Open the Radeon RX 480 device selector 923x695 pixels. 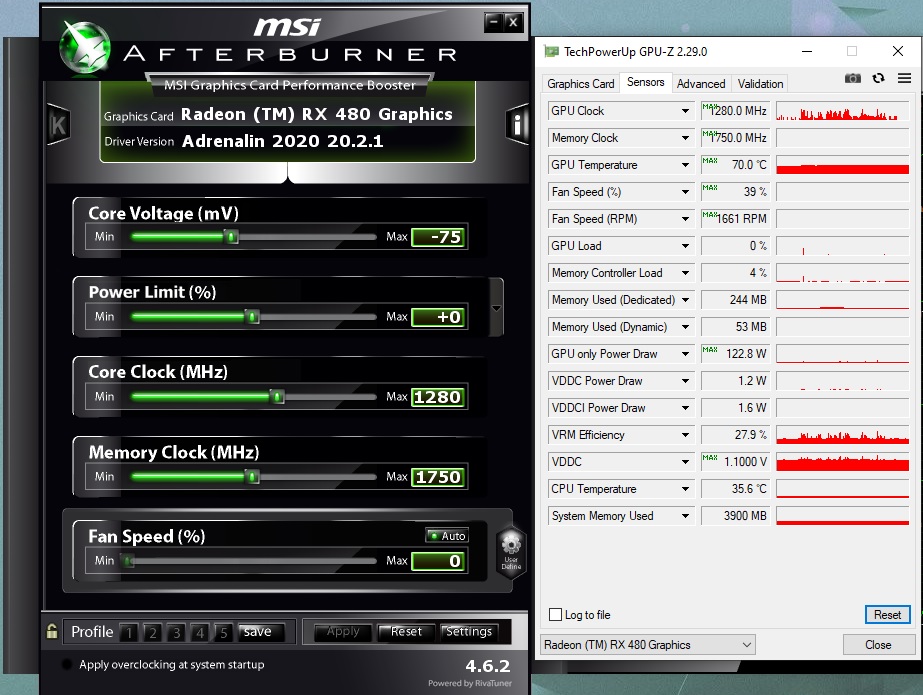click(648, 645)
